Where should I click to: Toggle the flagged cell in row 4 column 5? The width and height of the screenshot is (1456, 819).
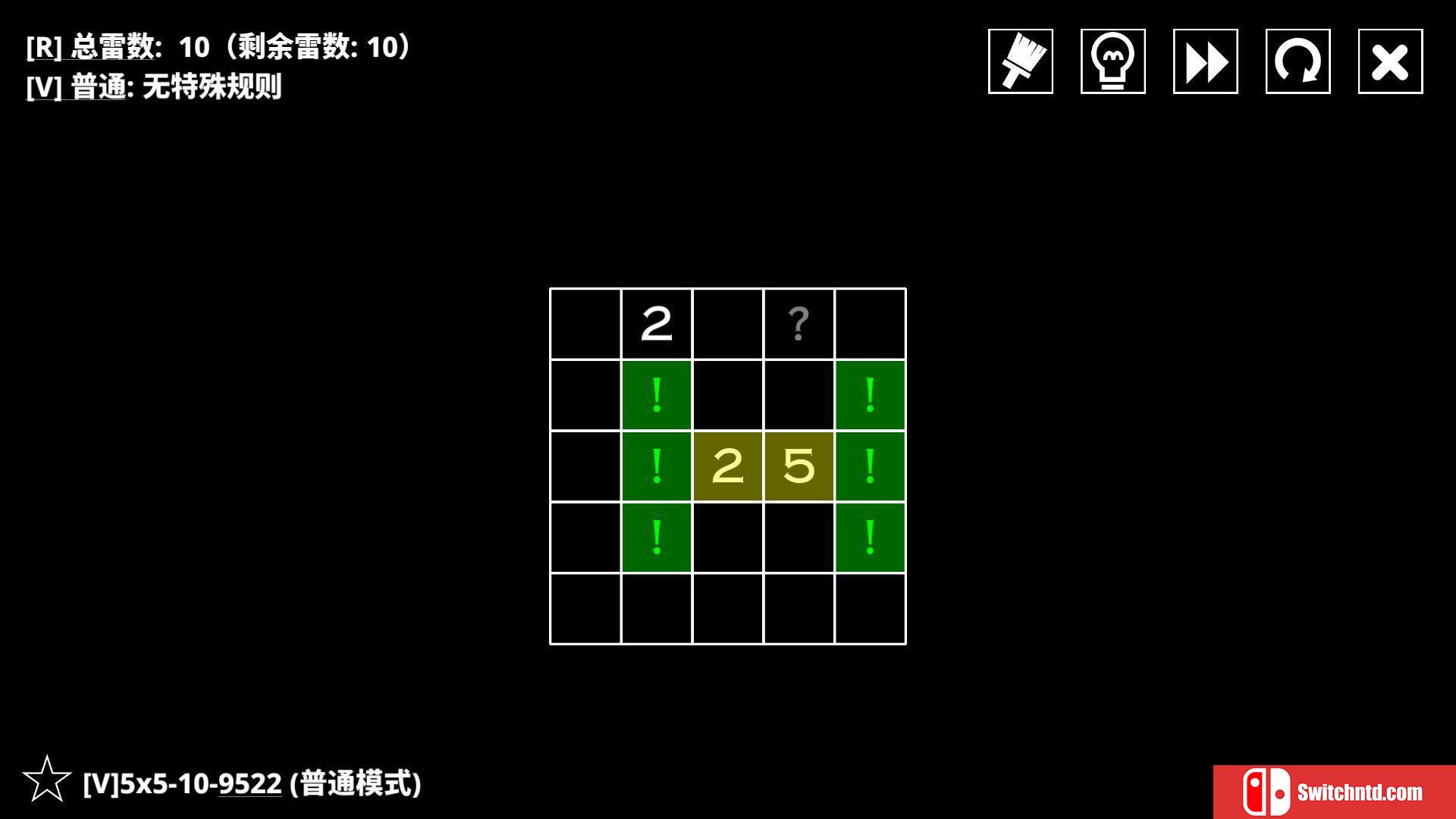click(869, 538)
